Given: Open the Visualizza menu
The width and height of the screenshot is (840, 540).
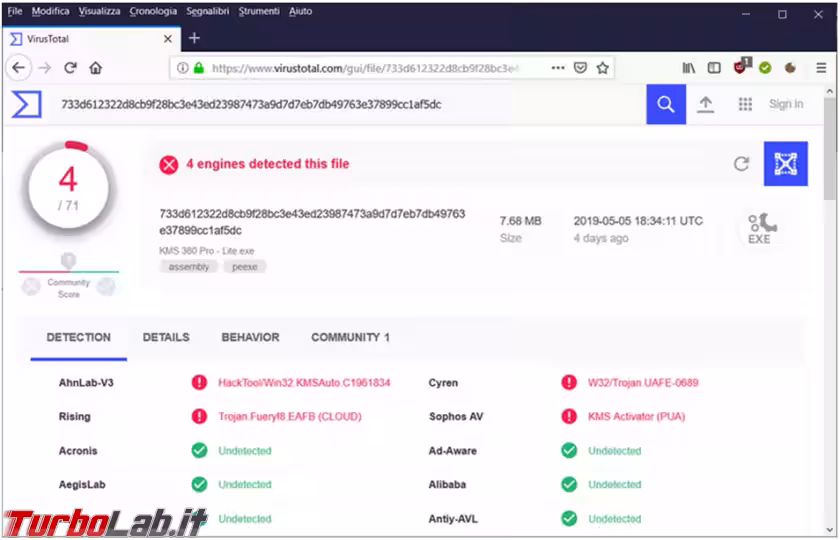Looking at the screenshot, I should (x=99, y=11).
